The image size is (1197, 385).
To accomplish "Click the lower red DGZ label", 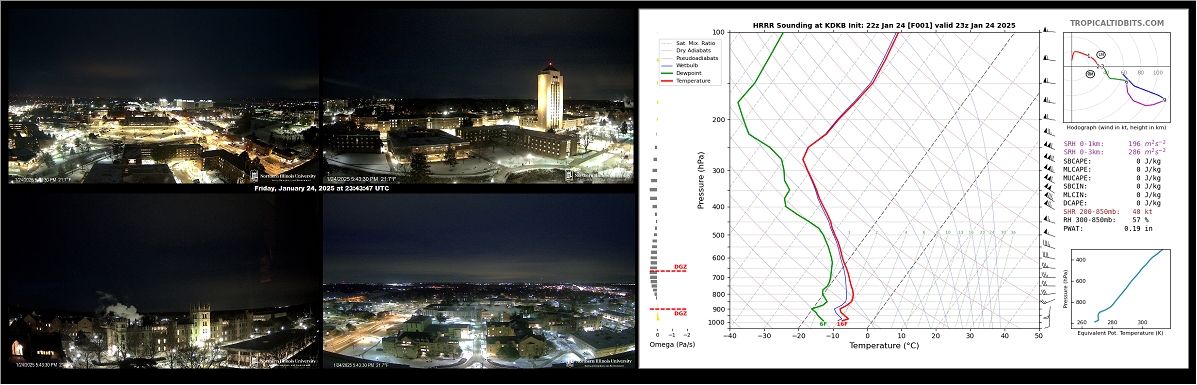I will [680, 313].
